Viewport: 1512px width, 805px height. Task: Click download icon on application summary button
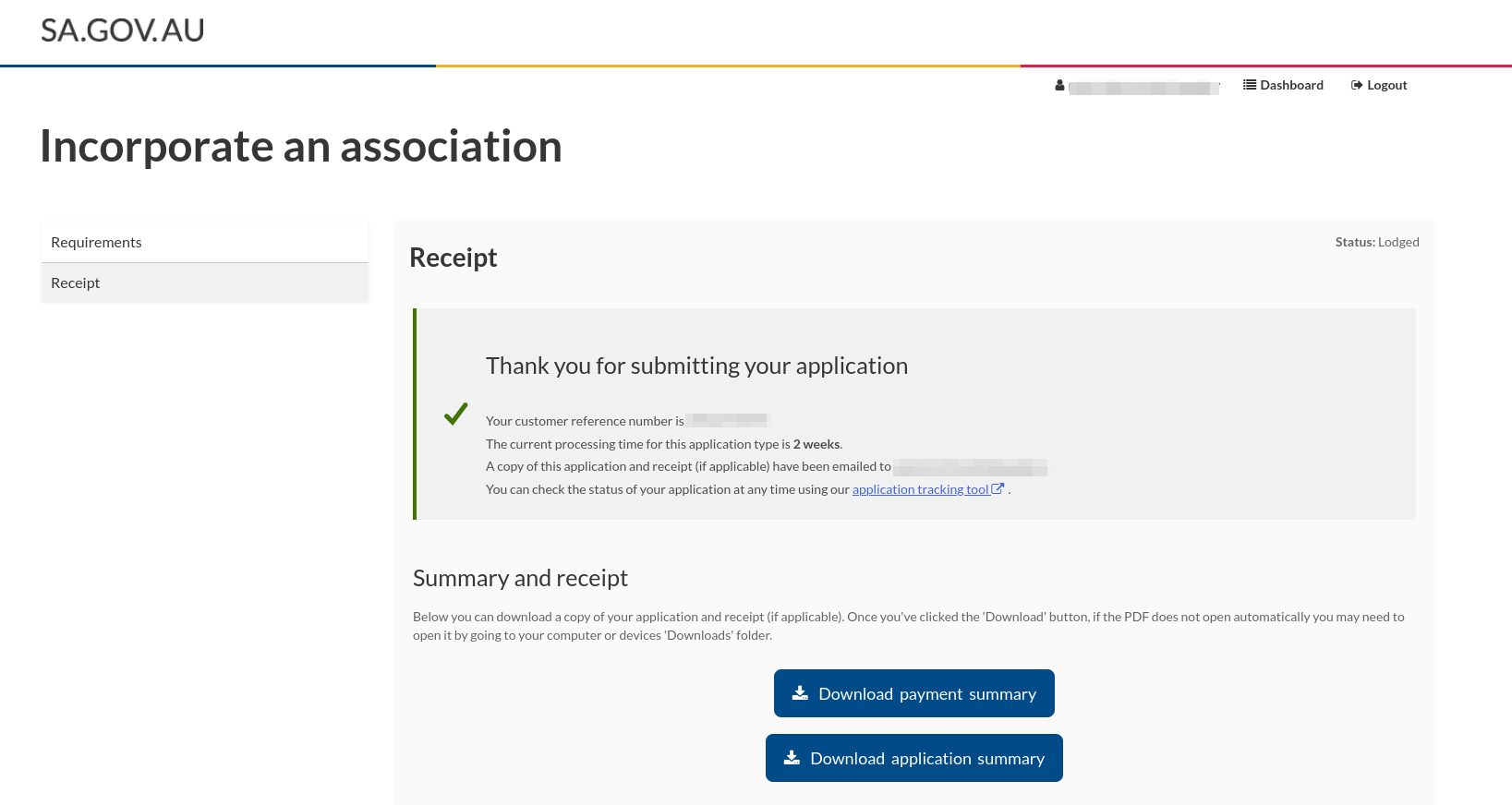click(x=792, y=758)
